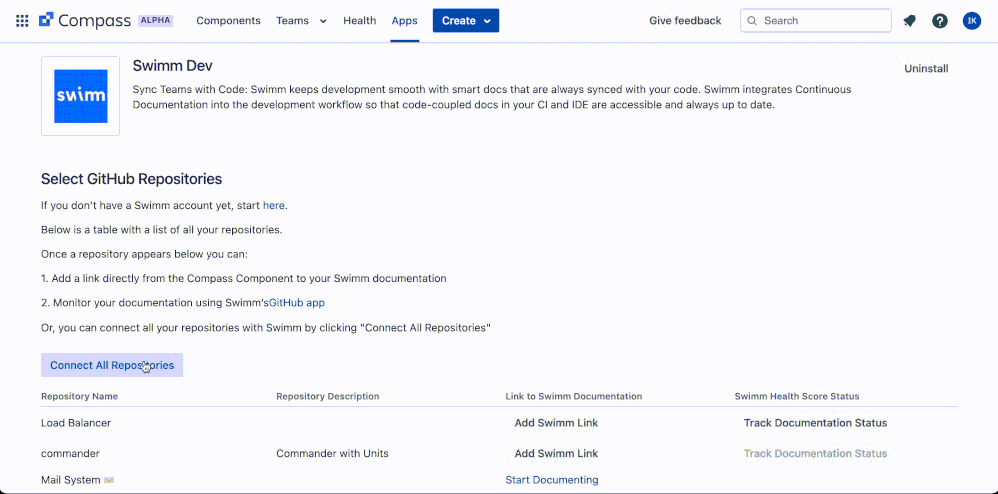Screen dimensions: 998x494
Task: Open the GitHub app link
Action: (x=297, y=303)
